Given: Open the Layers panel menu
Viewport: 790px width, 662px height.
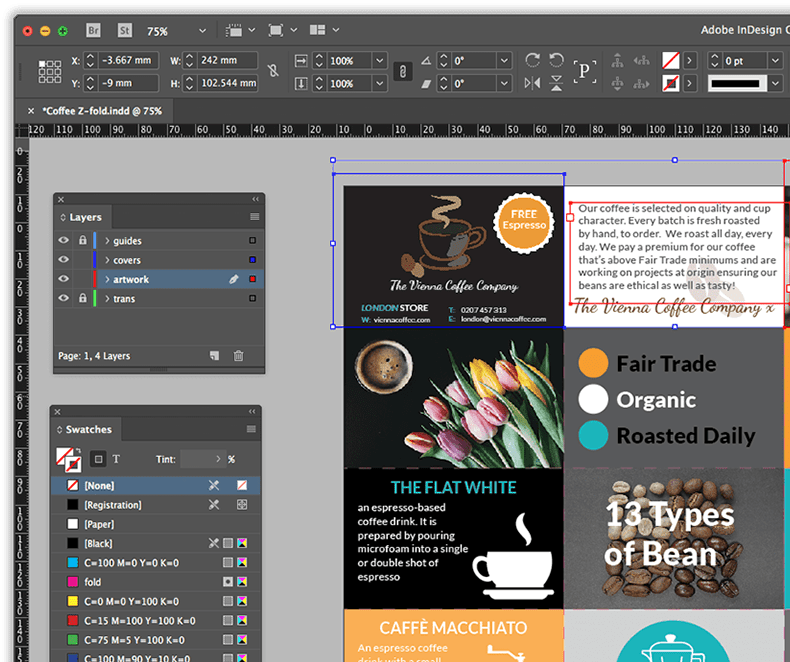Looking at the screenshot, I should 254,217.
